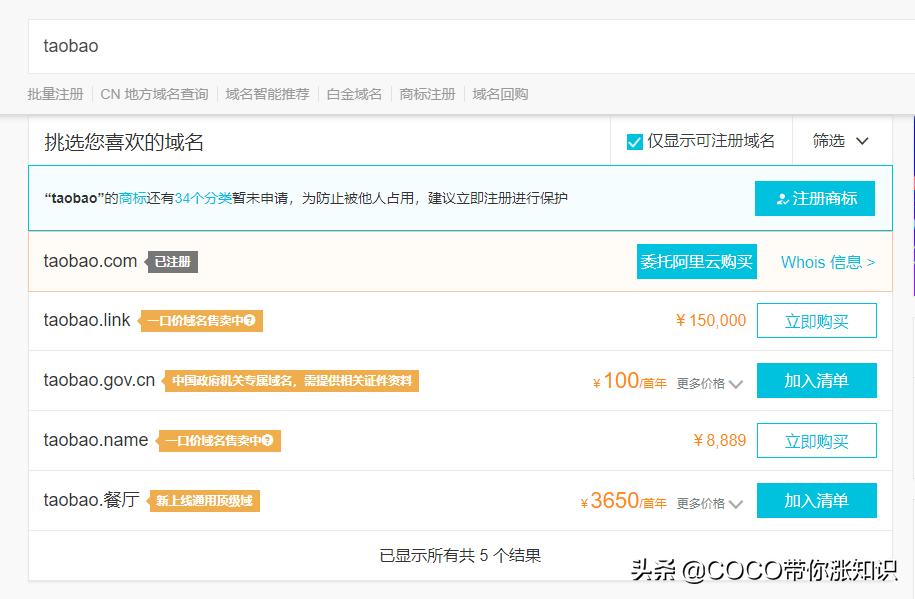Click 委托阿里云购买 for taobao.com
This screenshot has width=915, height=599.
tap(697, 262)
